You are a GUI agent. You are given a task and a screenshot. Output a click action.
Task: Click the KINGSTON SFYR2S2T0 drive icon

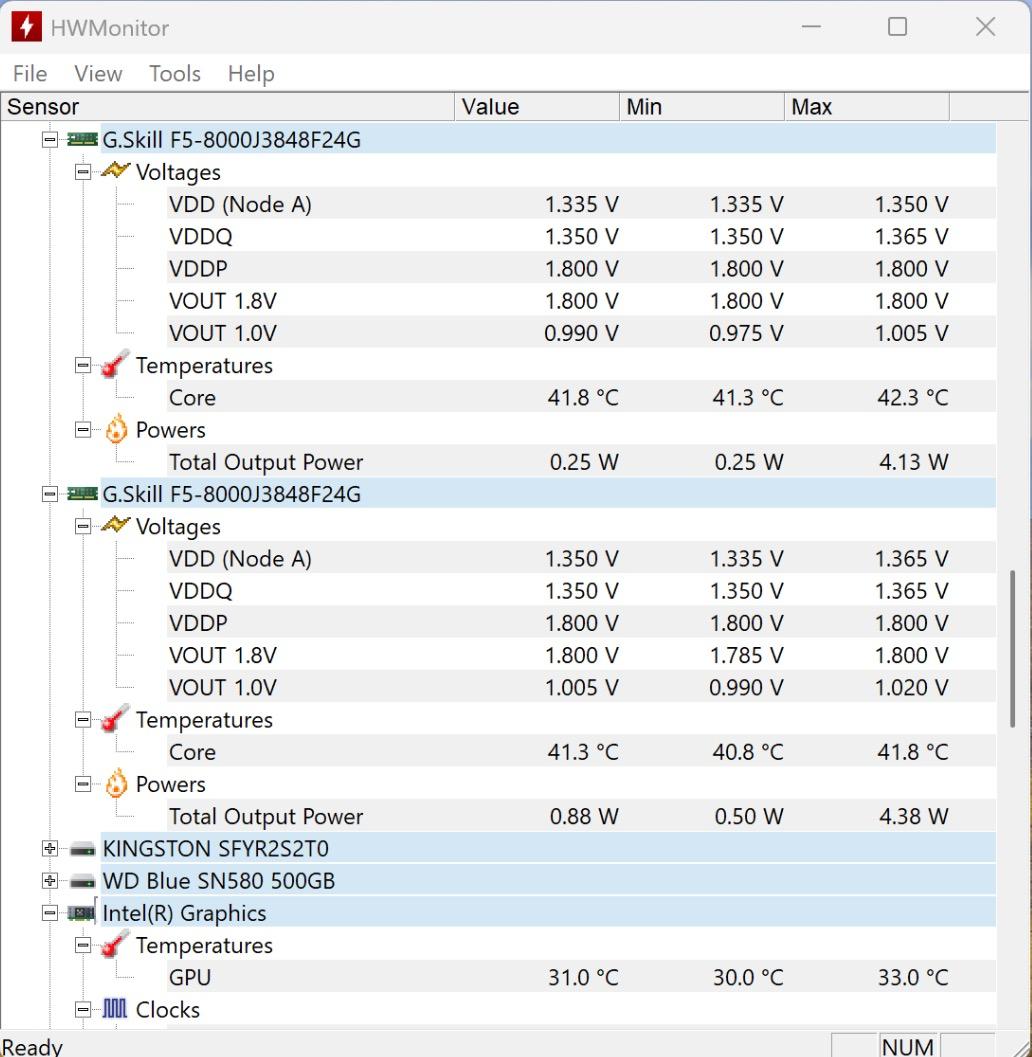coord(82,849)
